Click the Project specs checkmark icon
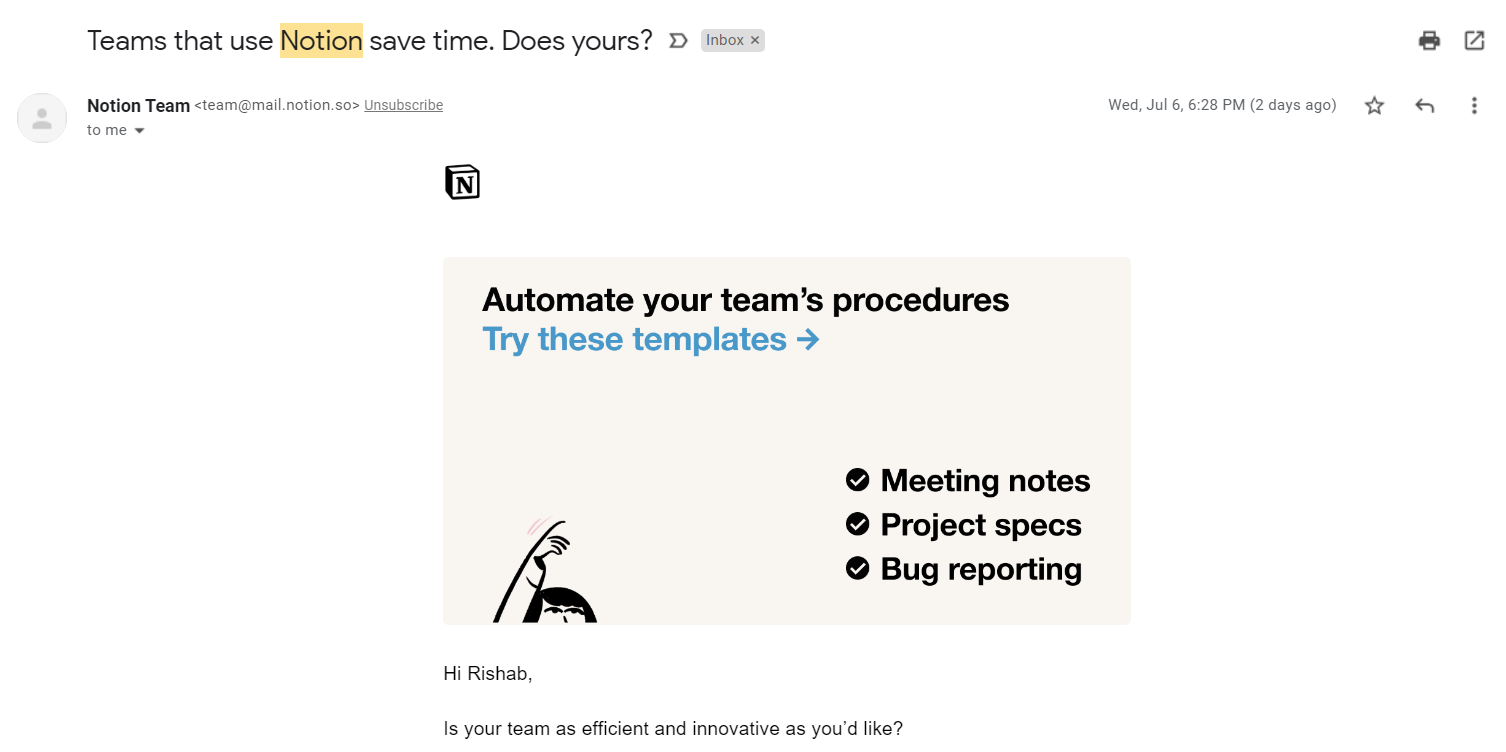 click(857, 524)
